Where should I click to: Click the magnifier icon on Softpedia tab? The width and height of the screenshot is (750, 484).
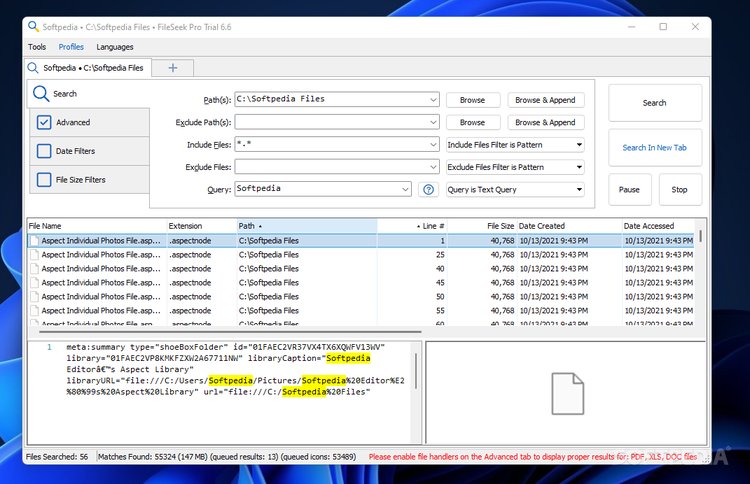pos(33,68)
